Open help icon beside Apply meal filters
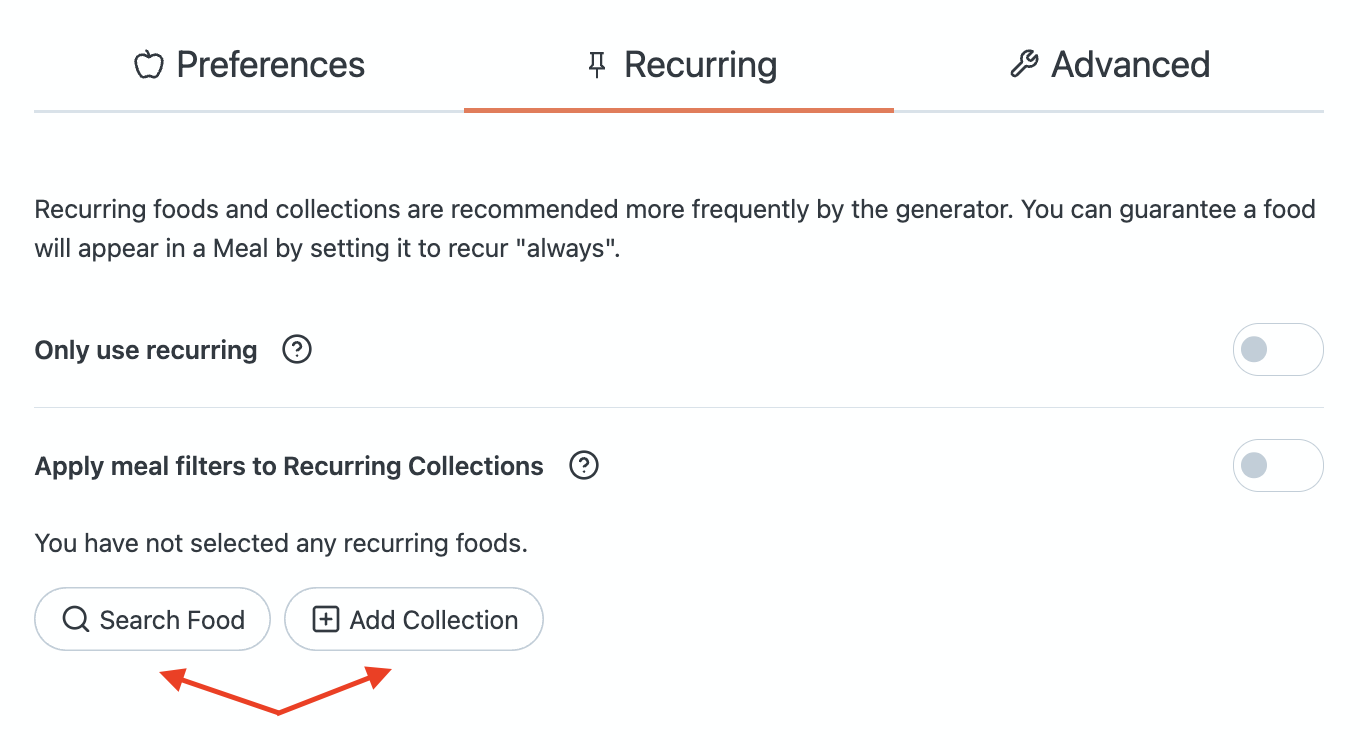Image resolution: width=1360 pixels, height=750 pixels. point(583,466)
